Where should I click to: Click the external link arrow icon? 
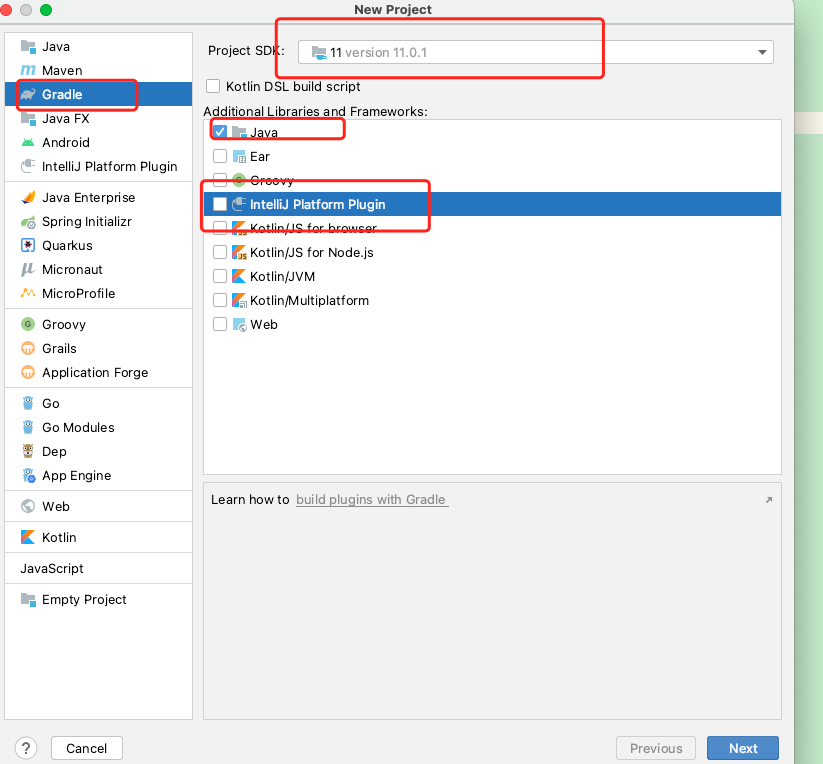[769, 500]
